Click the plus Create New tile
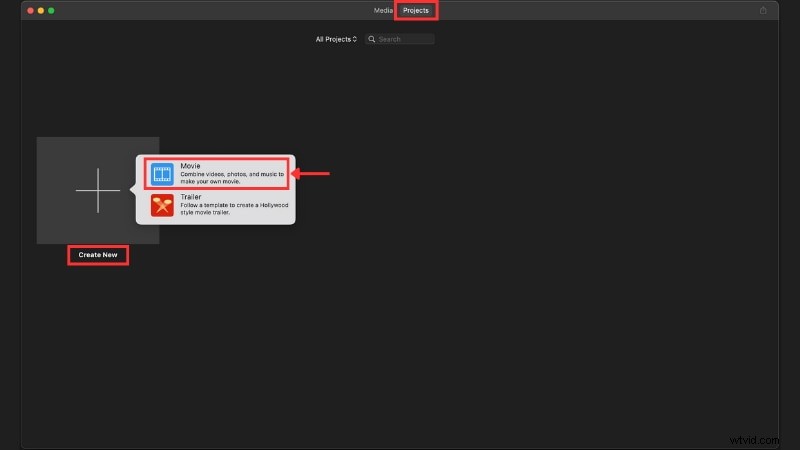800x450 pixels. (98, 190)
